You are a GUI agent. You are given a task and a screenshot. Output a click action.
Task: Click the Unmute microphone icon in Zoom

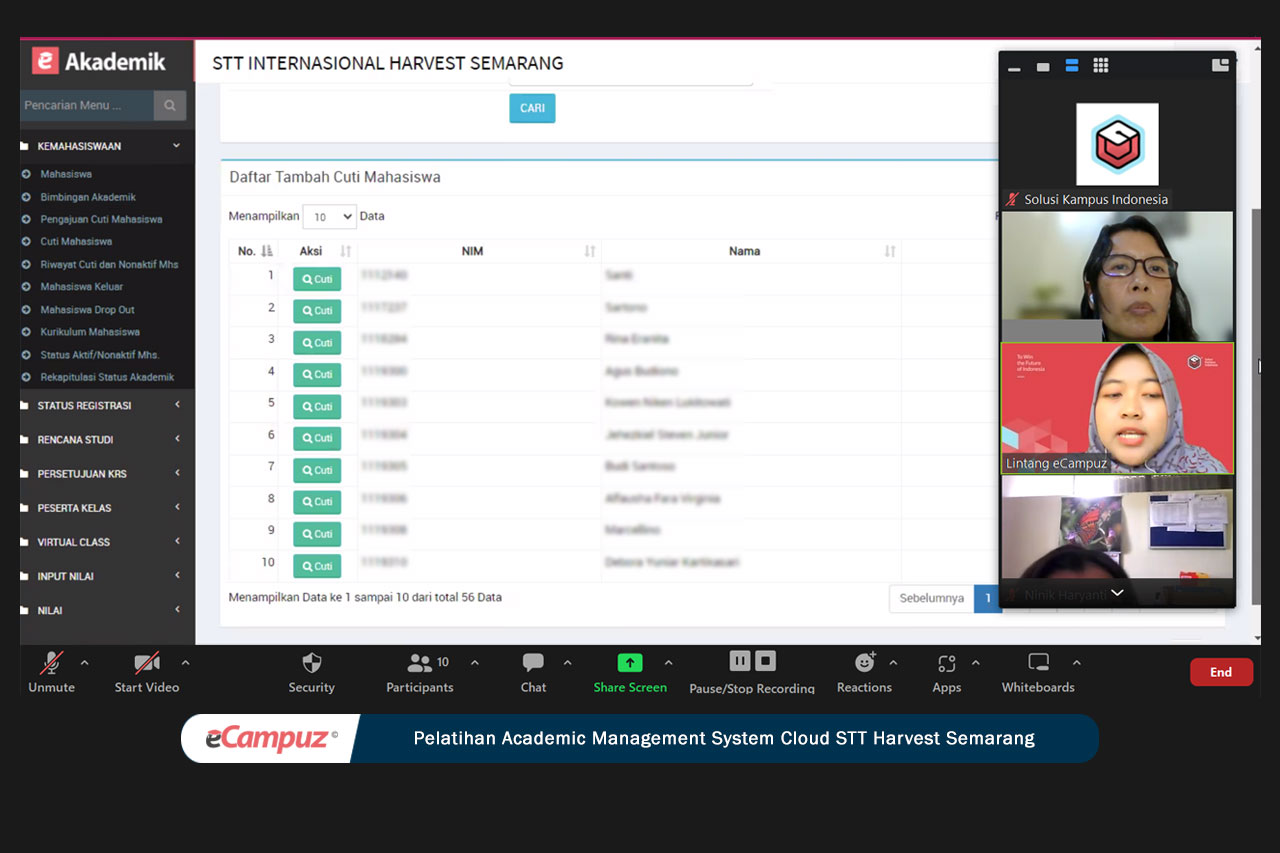click(x=51, y=663)
